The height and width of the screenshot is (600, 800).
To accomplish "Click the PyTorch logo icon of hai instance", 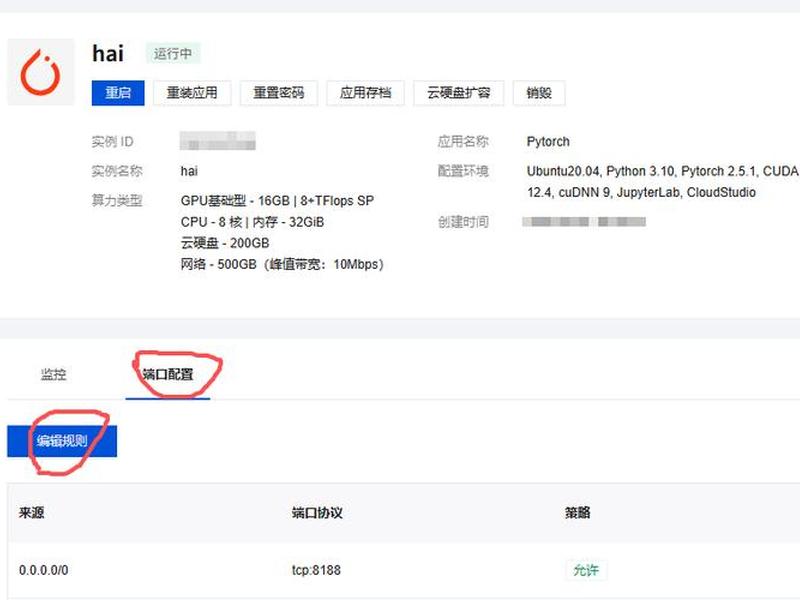I will 41,72.
